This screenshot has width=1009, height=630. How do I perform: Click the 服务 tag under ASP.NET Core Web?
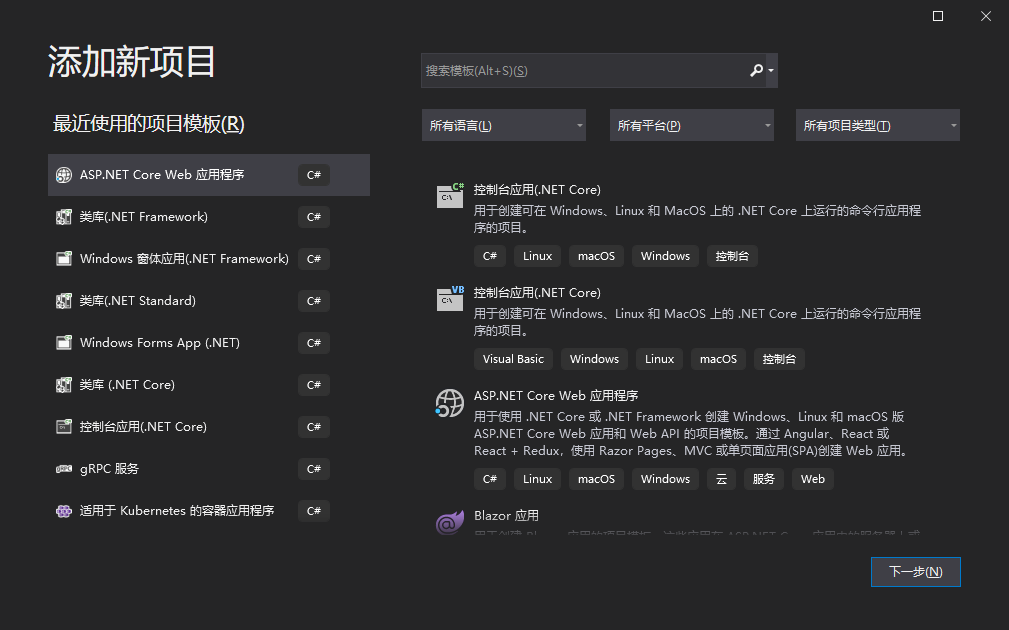tap(763, 478)
